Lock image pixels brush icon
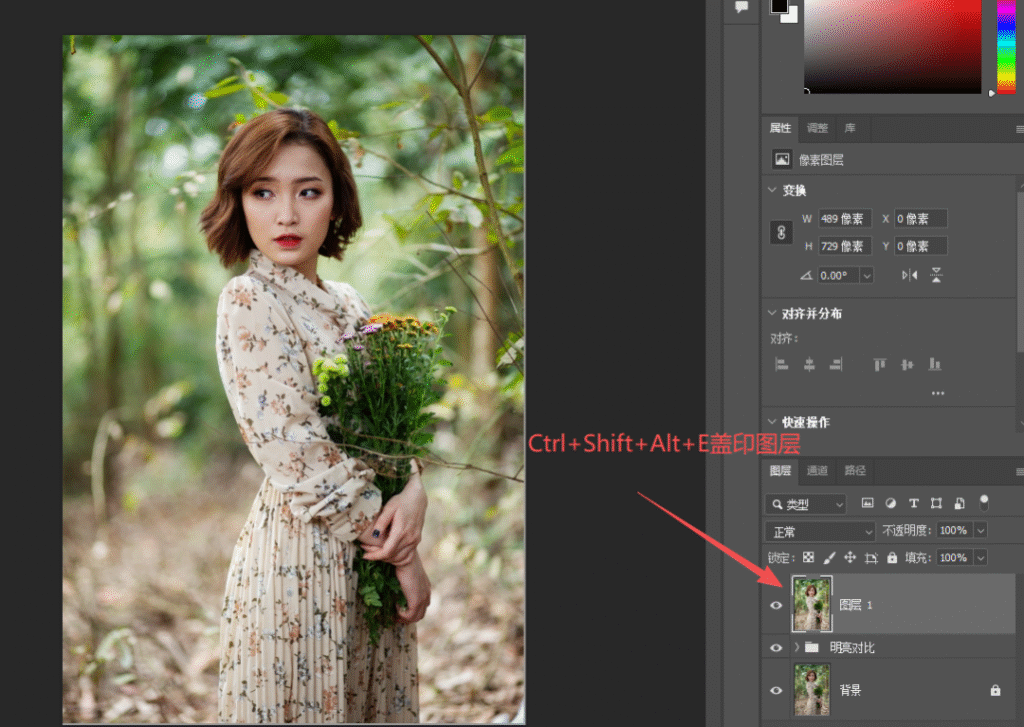1024x727 pixels. point(829,557)
